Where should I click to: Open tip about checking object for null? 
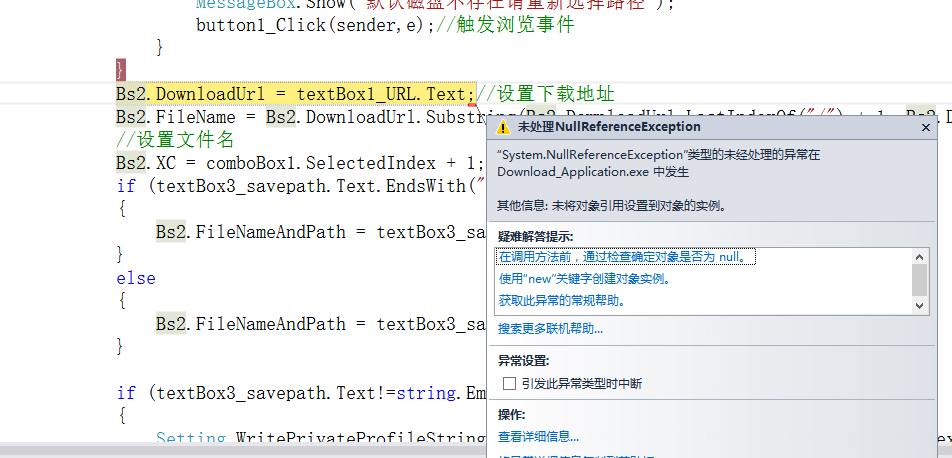click(626, 257)
